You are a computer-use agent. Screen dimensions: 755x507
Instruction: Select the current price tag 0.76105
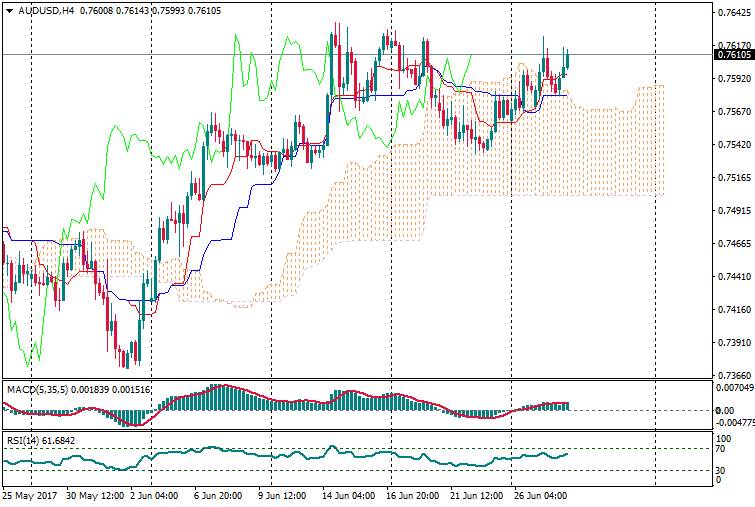734,54
